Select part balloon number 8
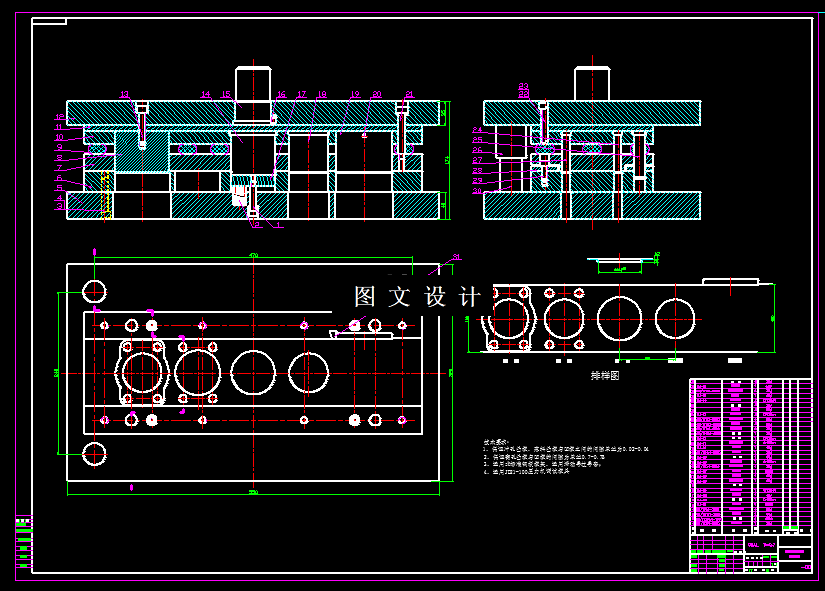This screenshot has width=825, height=591. [x=59, y=157]
